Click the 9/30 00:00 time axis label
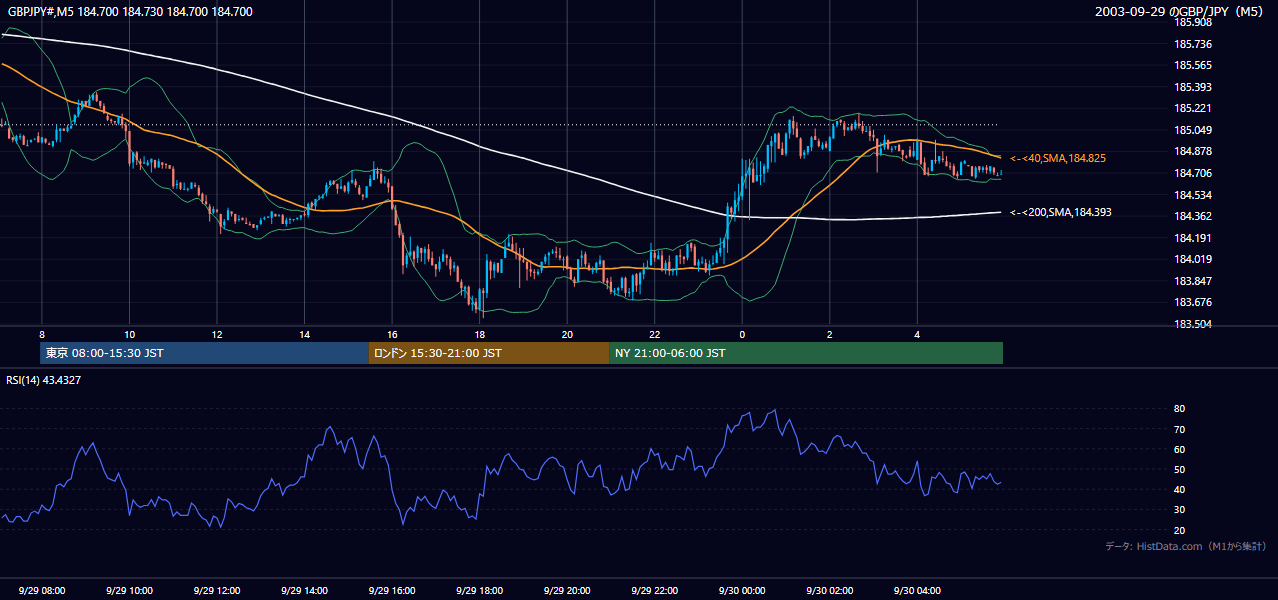 742,590
